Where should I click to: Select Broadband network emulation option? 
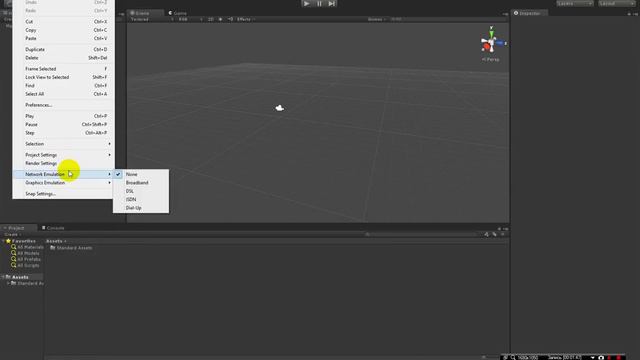[x=141, y=183]
